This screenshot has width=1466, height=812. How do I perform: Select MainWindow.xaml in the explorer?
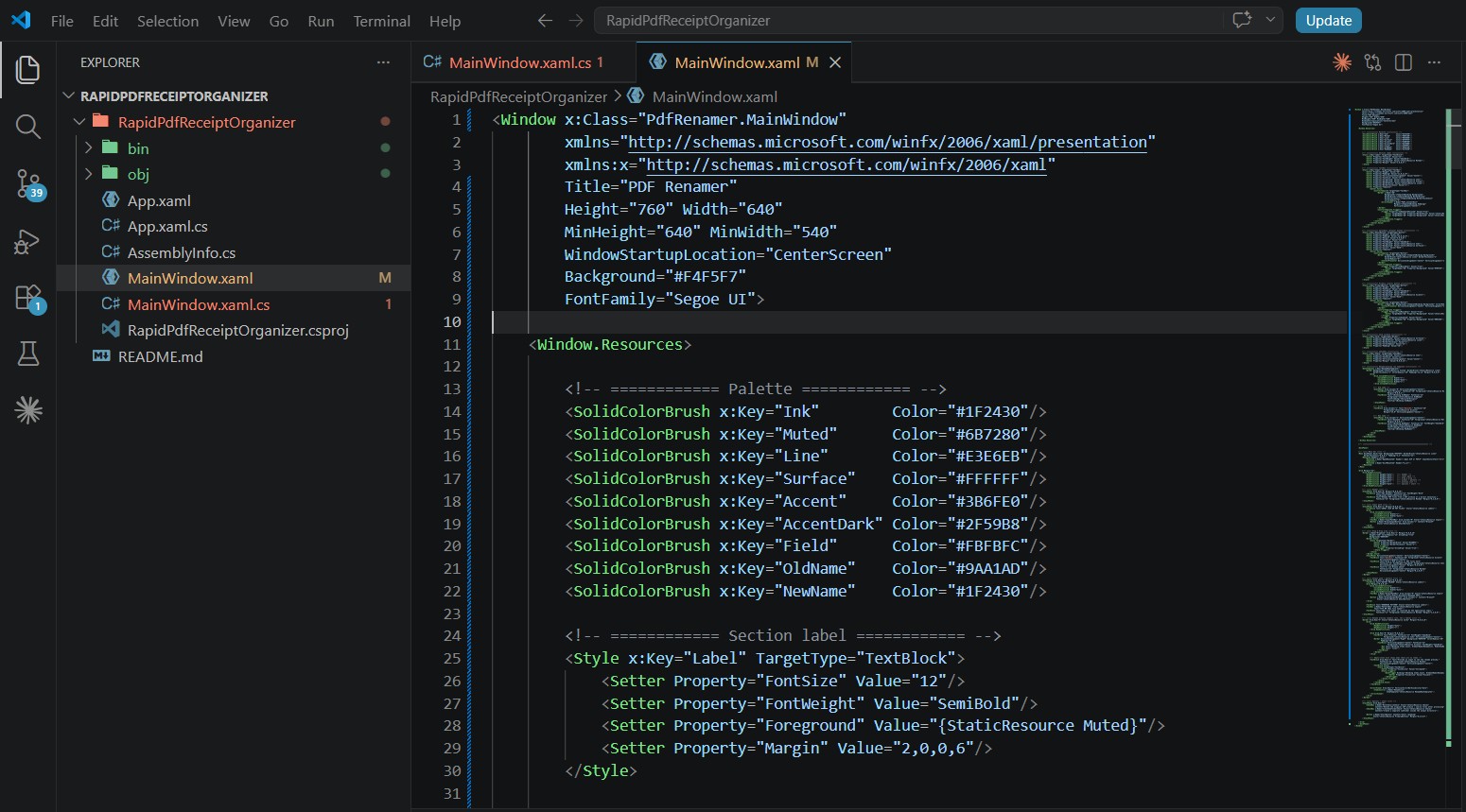(x=234, y=278)
